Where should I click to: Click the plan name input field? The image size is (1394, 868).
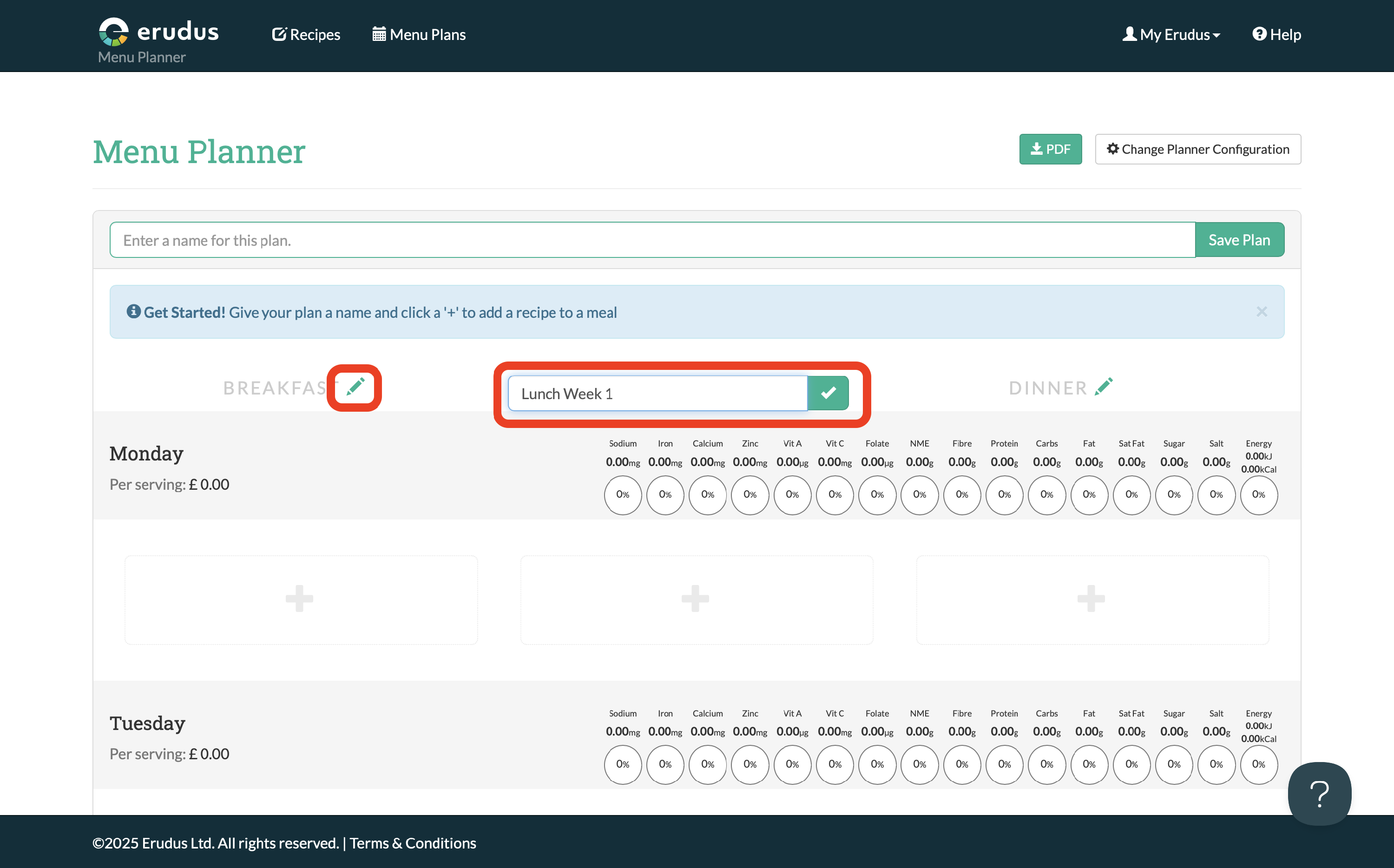(652, 240)
